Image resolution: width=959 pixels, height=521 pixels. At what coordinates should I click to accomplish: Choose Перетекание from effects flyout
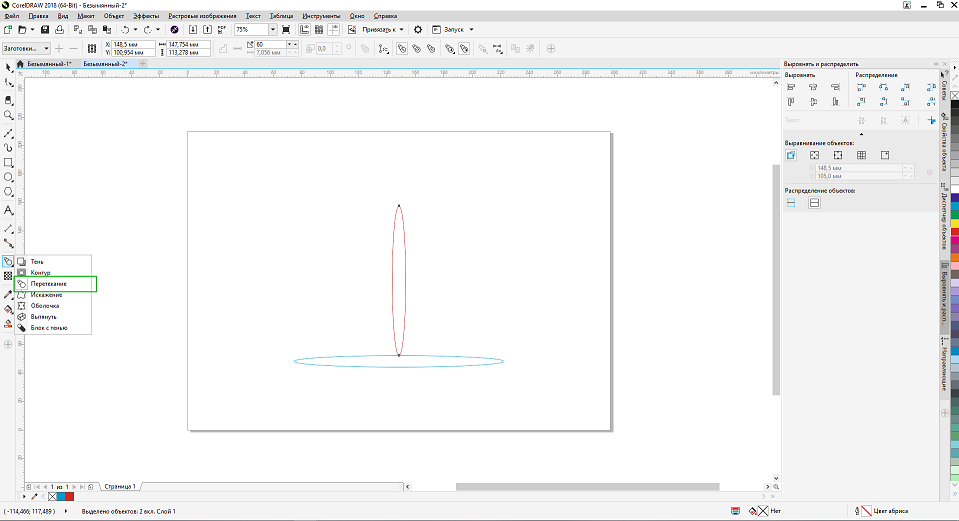pos(54,284)
